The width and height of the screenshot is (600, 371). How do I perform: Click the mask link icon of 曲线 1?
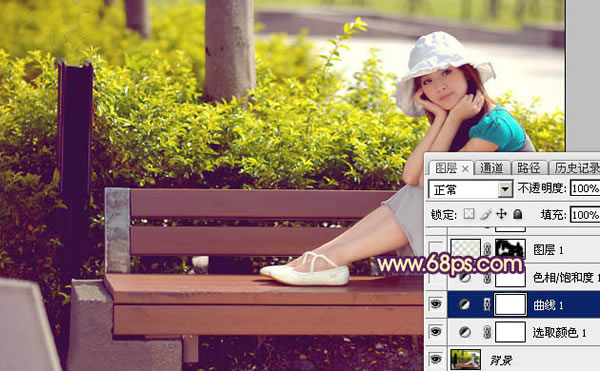pos(487,304)
